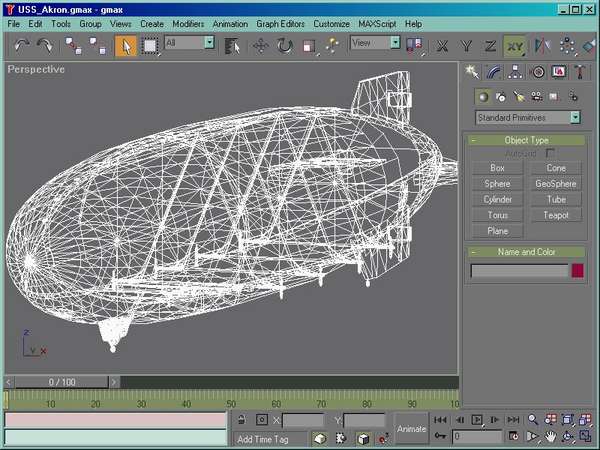Select the Cameras category icon
This screenshot has width=600, height=450.
537,96
